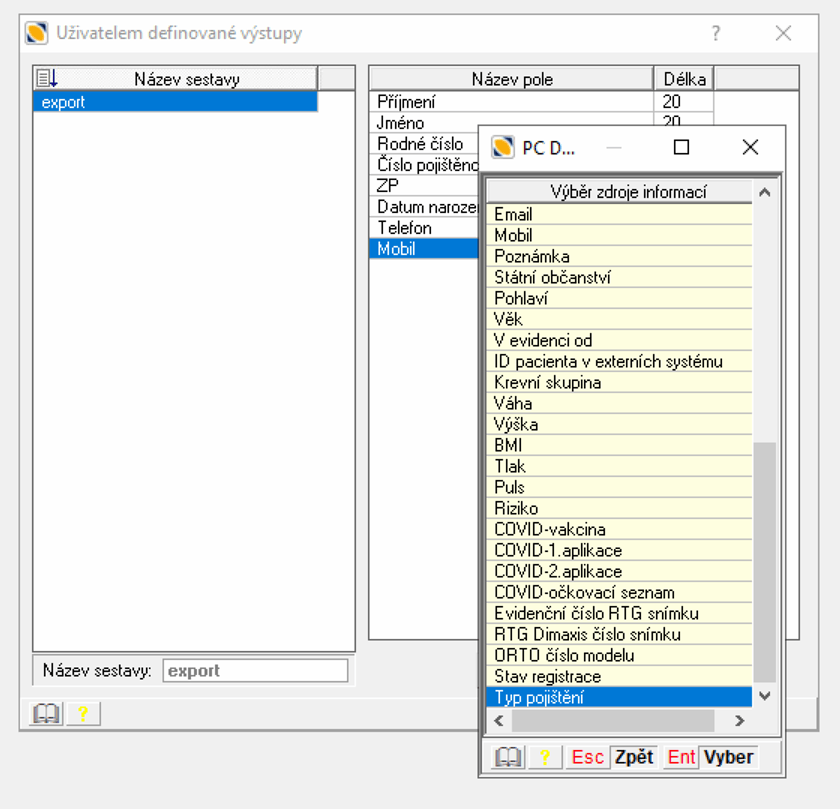Screen dimensions: 840x809
Task: Click app icon in Uživatelem definované výstupy title
Action: point(37,33)
